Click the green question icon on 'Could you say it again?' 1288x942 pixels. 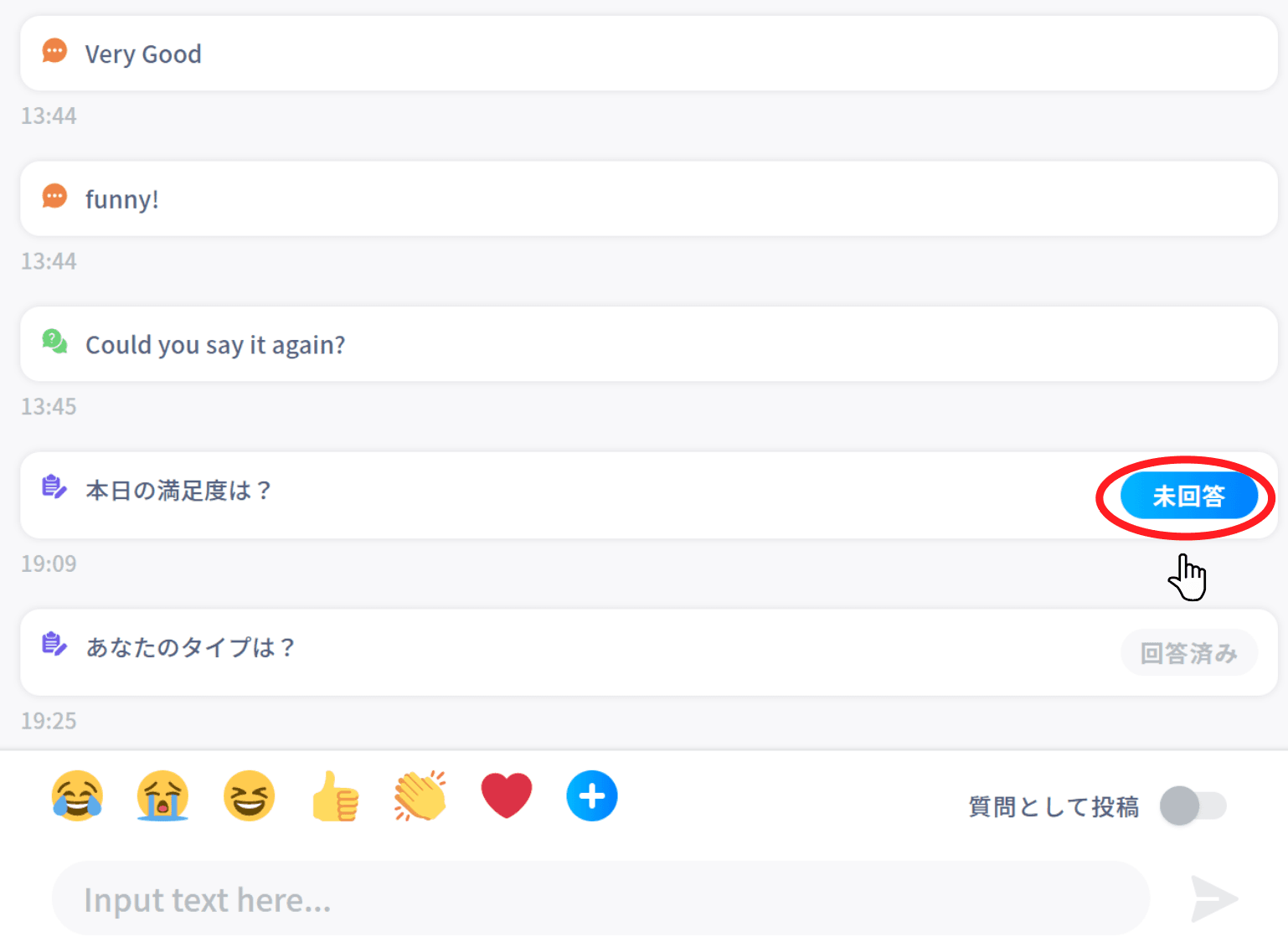pyautogui.click(x=54, y=342)
